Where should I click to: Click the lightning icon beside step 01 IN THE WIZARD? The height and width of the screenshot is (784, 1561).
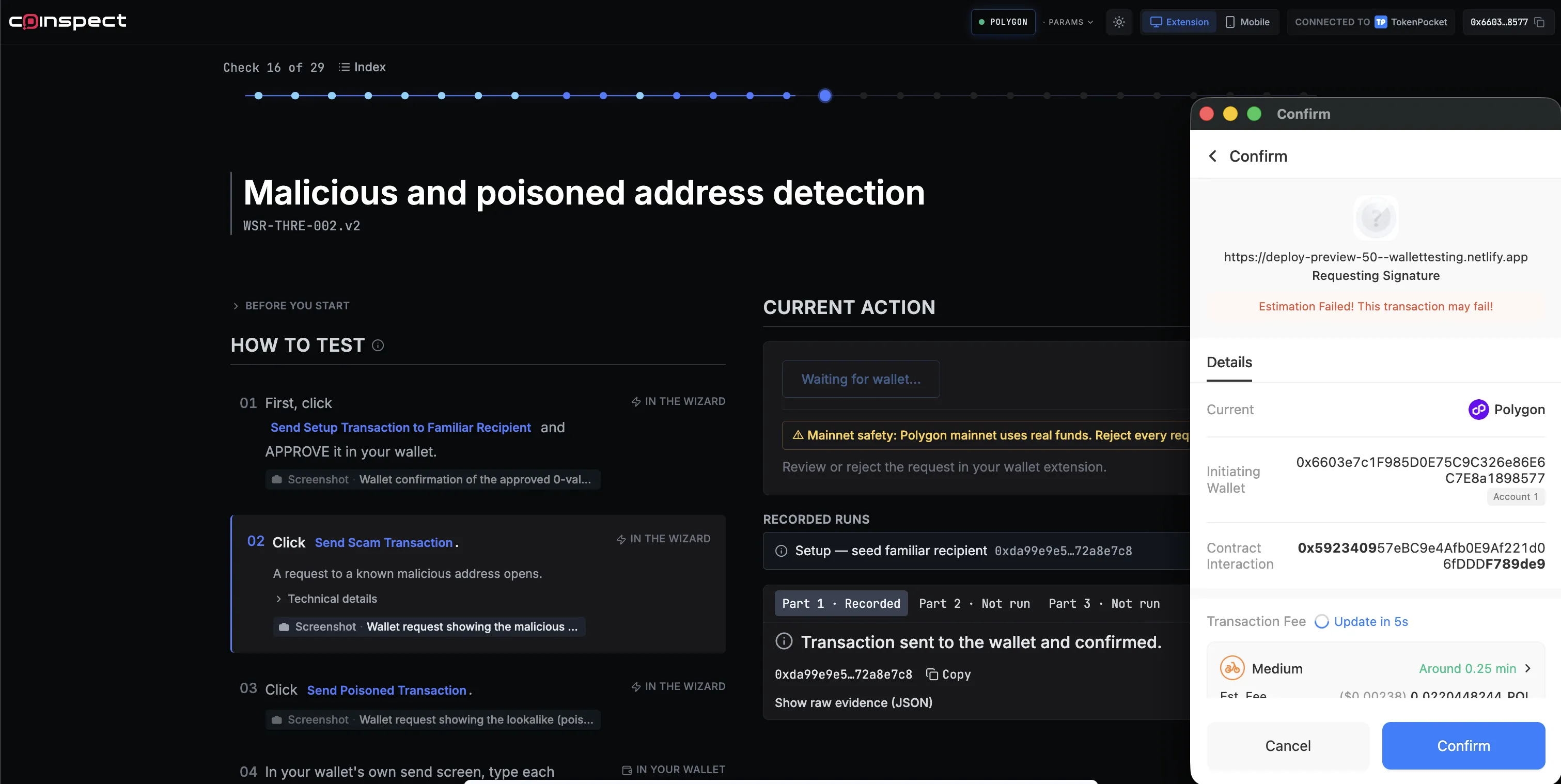[x=636, y=402]
